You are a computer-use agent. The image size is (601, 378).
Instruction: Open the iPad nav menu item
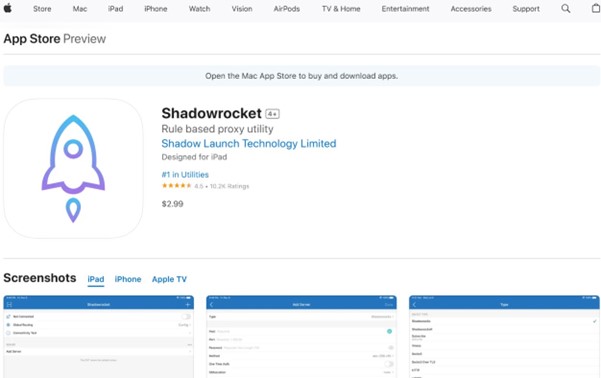pos(115,8)
